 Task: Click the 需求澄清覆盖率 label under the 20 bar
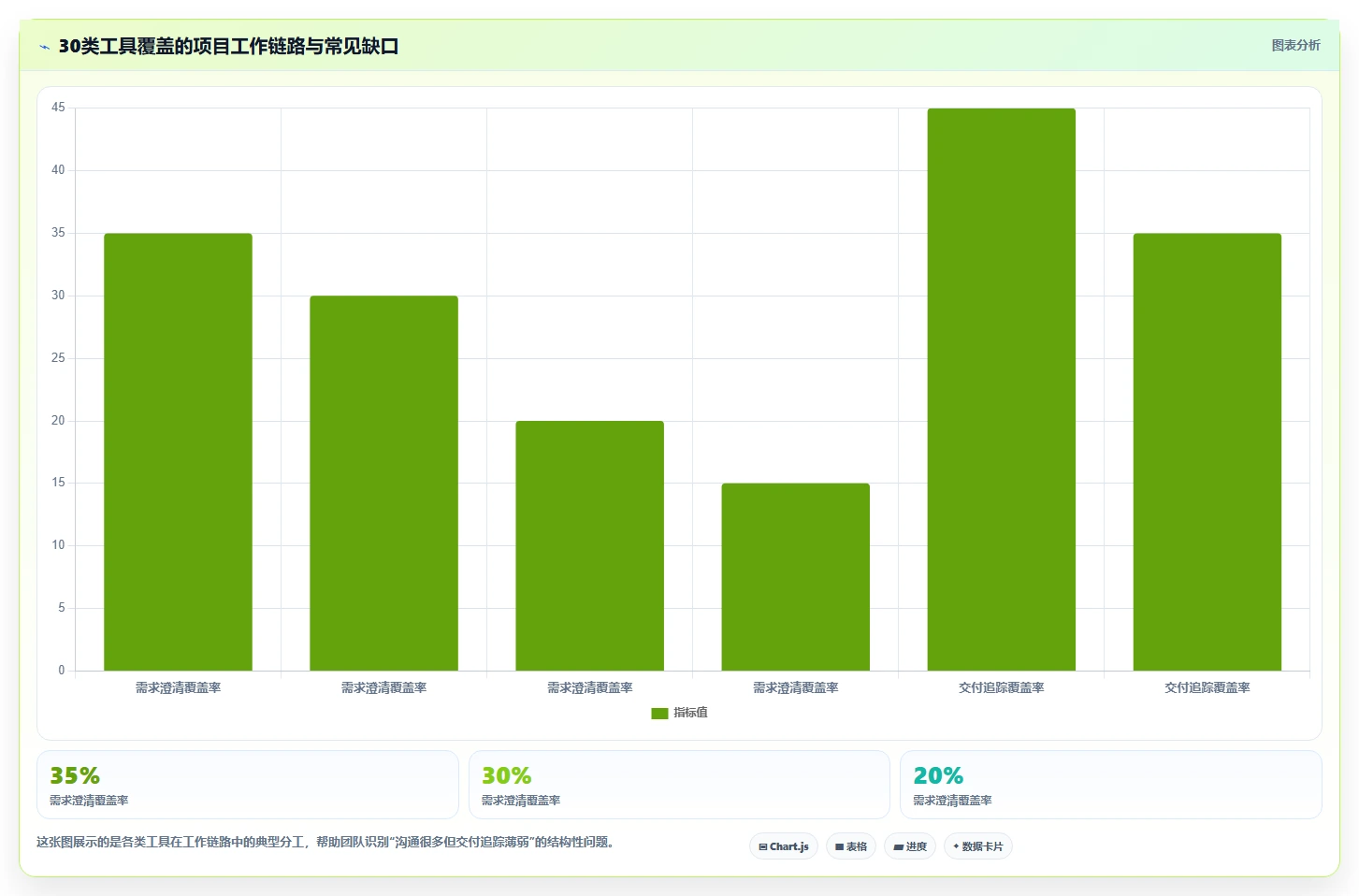pos(589,687)
